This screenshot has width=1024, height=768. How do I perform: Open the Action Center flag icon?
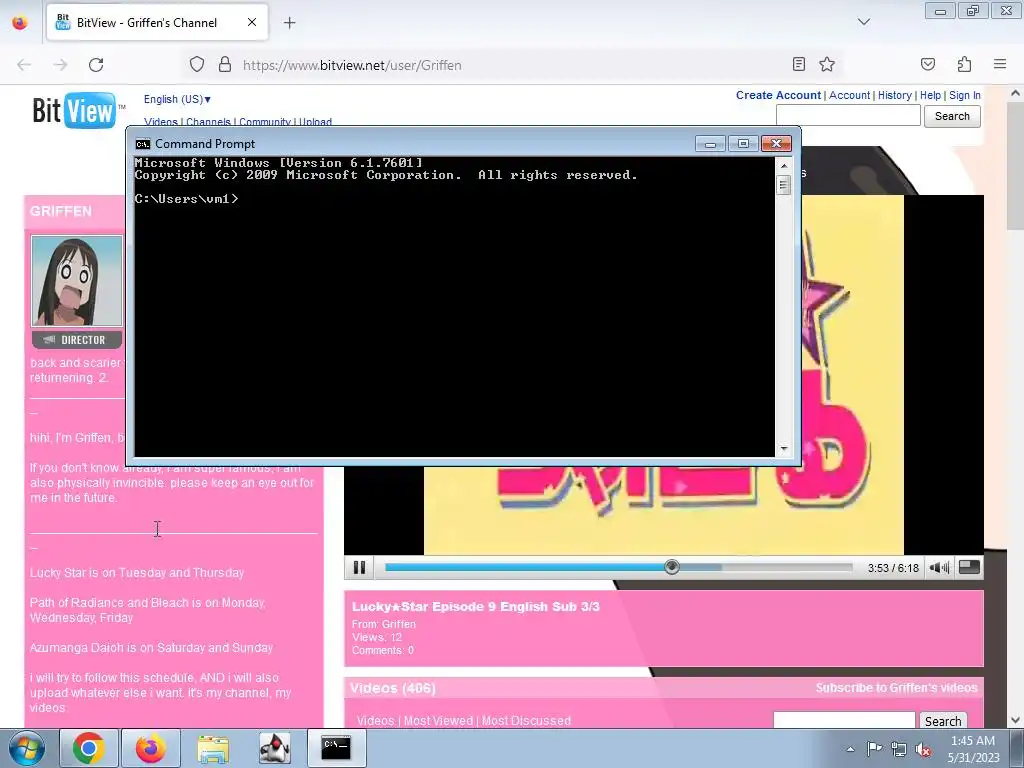874,749
